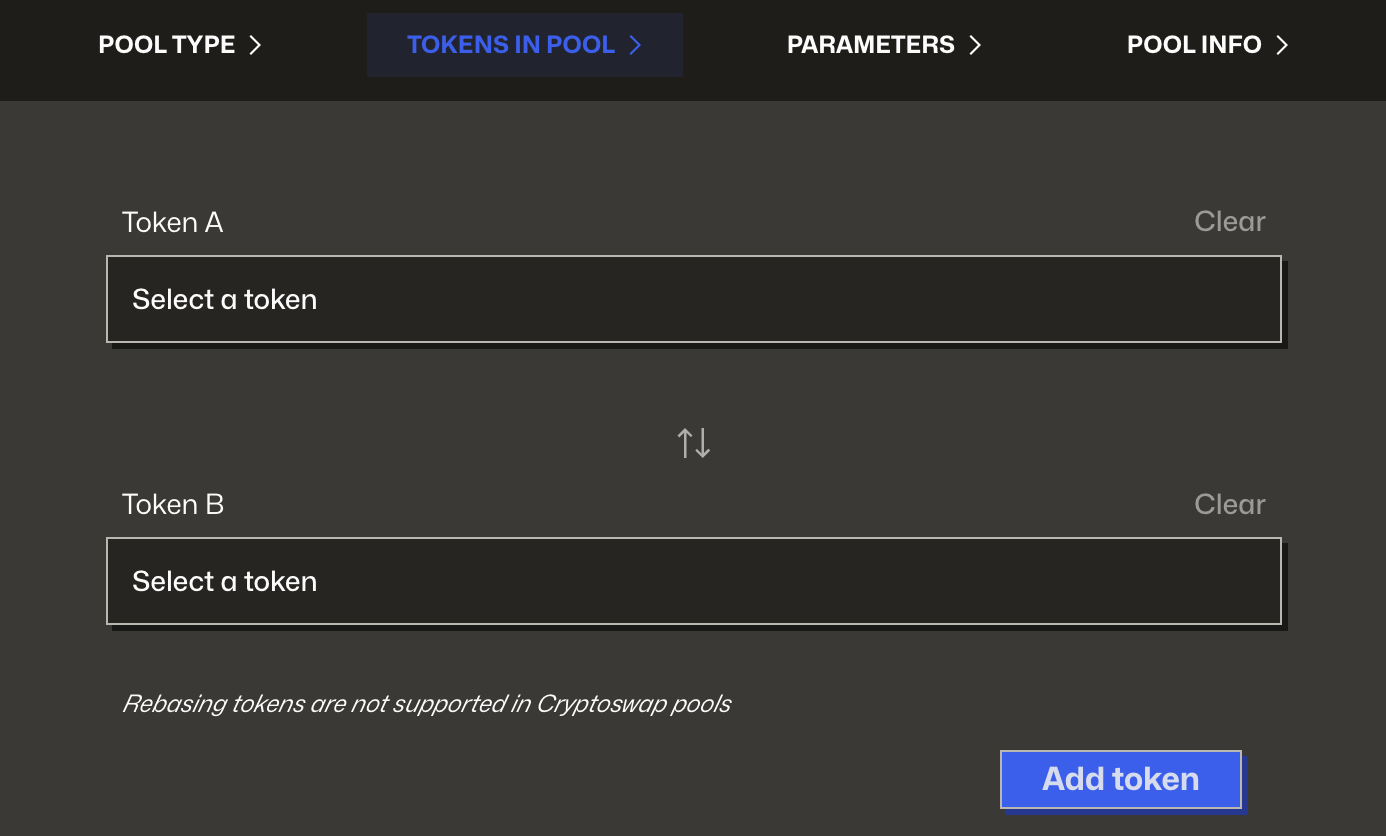Click the chevron beside Parameters

pyautogui.click(x=975, y=45)
